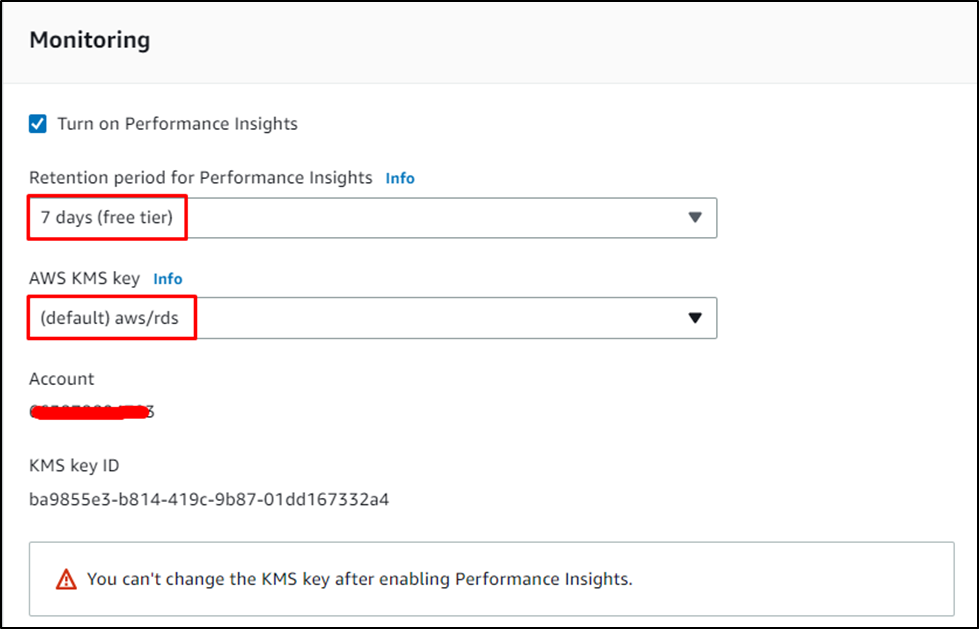Click the KMS key change warning message
This screenshot has width=979, height=629.
(x=360, y=580)
